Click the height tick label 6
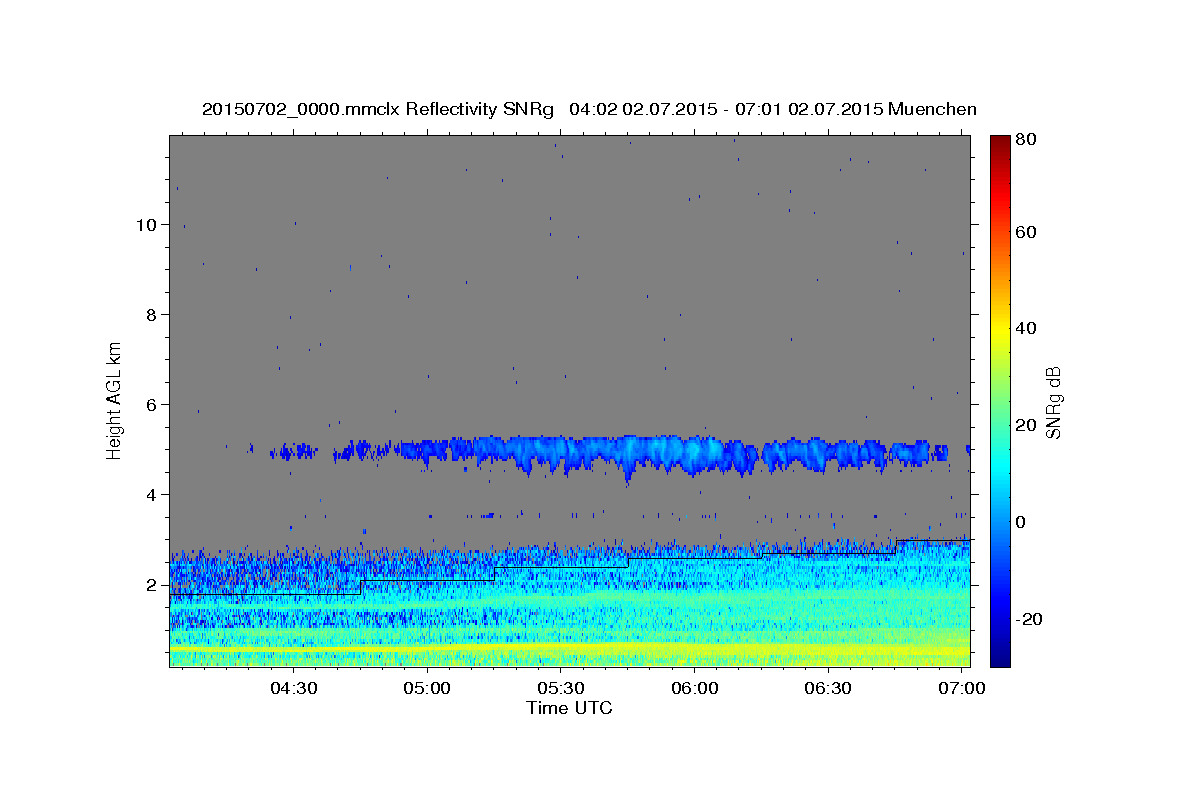The height and width of the screenshot is (800, 1200). tap(152, 404)
